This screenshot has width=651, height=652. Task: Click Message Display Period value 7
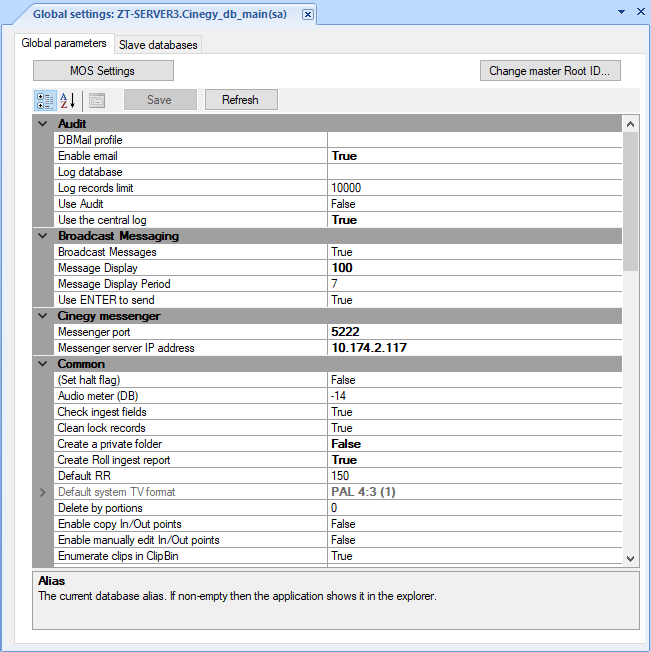tap(334, 284)
